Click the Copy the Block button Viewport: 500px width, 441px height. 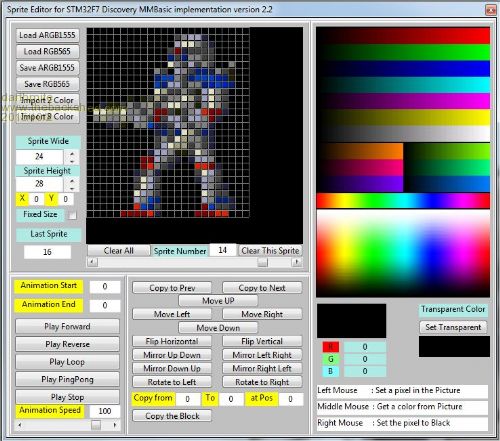pos(172,416)
